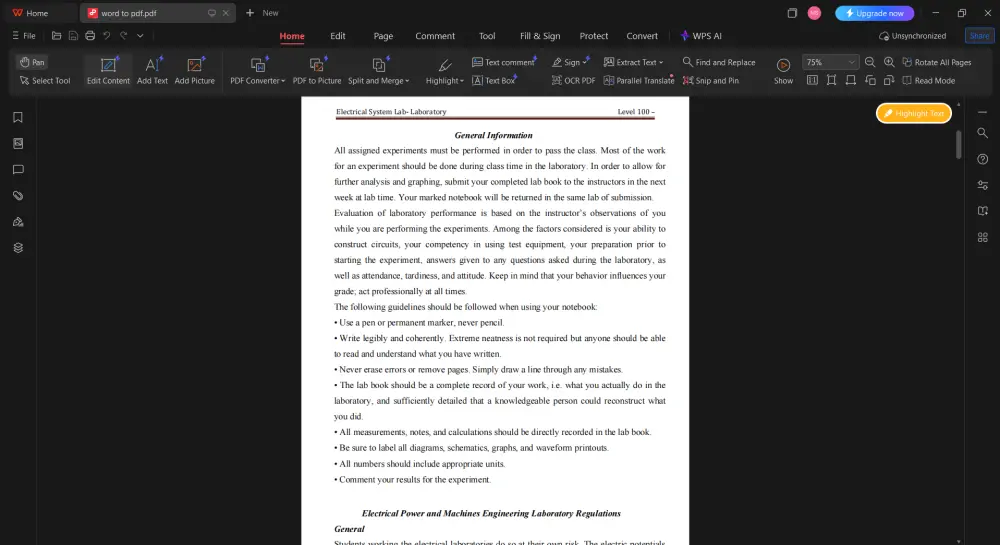Open the Protect ribbon tab

[x=593, y=36]
